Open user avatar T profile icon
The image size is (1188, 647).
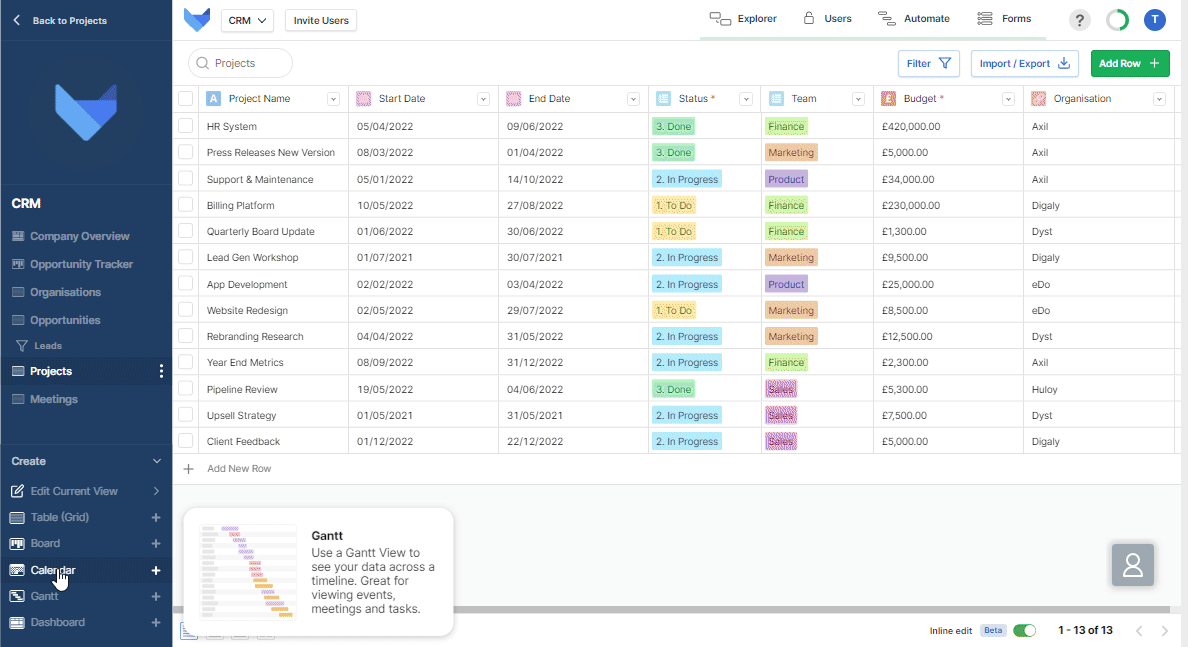click(1154, 20)
